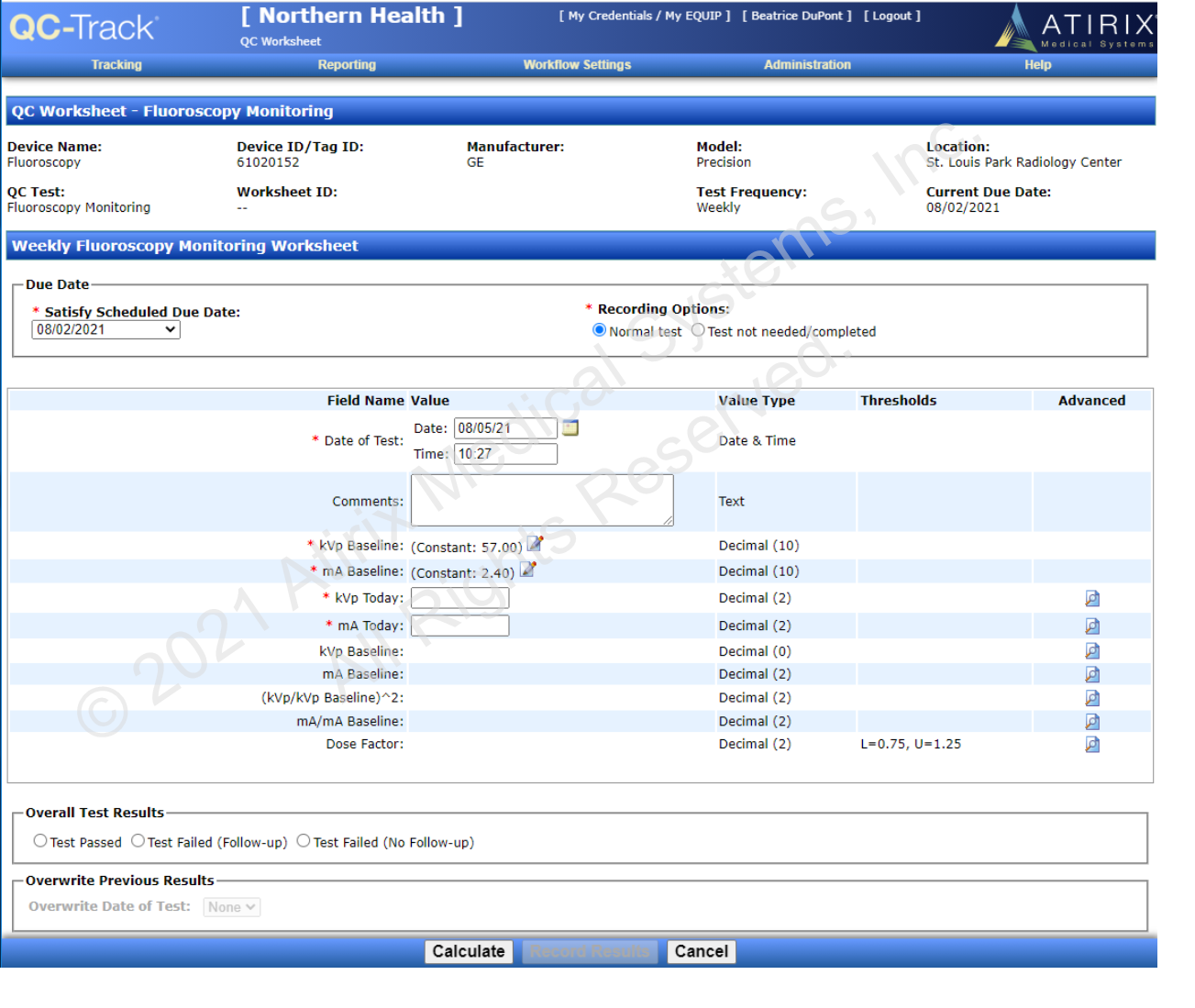Focus the Comments text area
The height and width of the screenshot is (1008, 1195).
(x=541, y=500)
